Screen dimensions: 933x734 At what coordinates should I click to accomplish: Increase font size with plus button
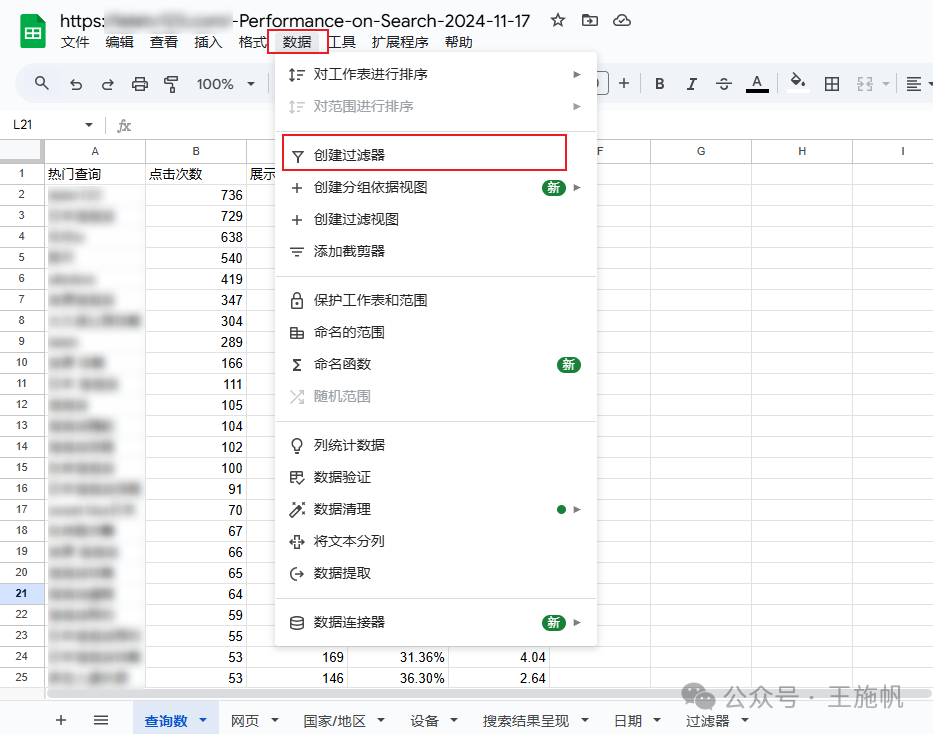pos(624,83)
